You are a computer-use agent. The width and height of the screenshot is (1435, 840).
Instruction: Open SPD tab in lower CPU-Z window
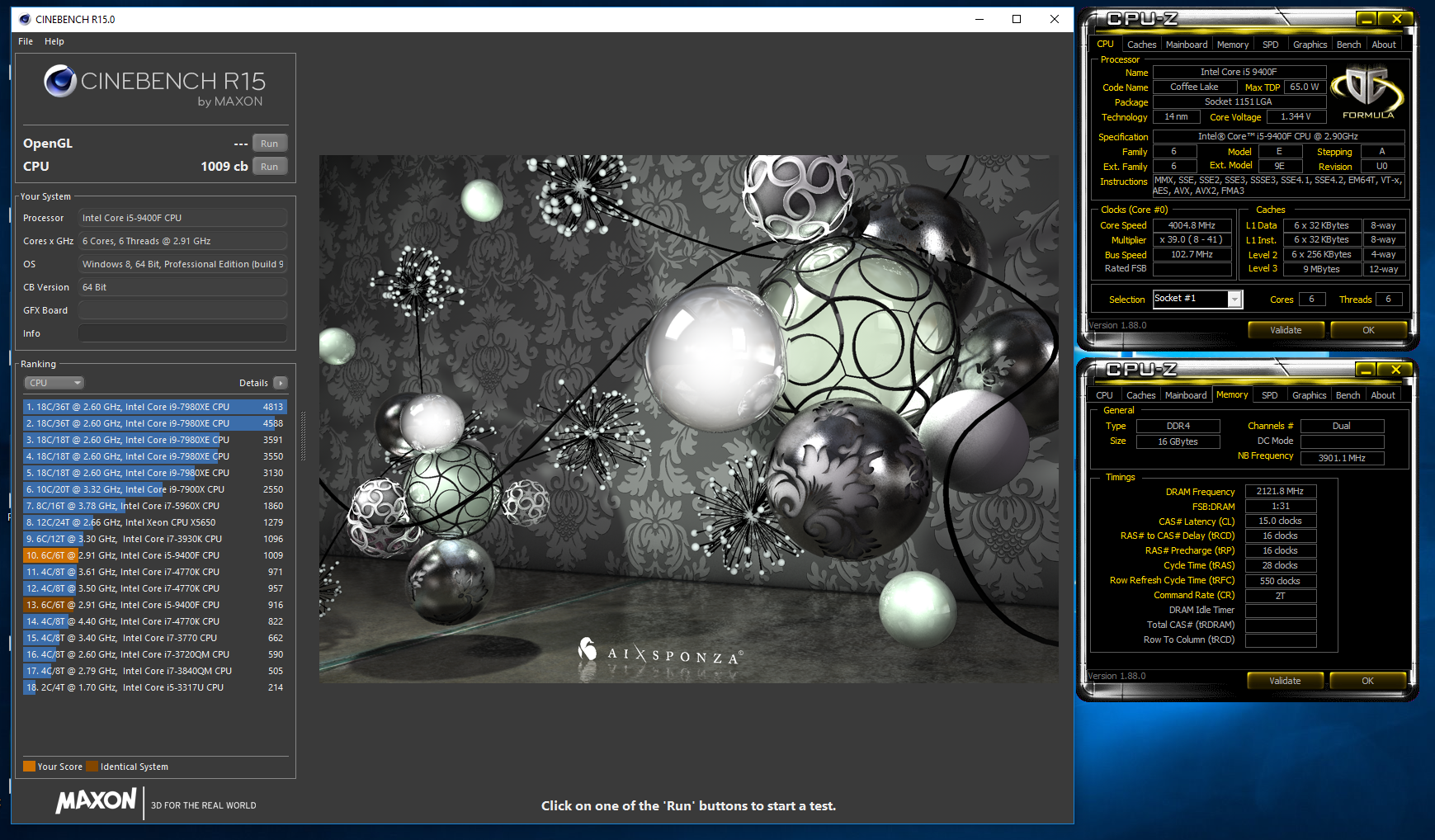coord(1270,395)
